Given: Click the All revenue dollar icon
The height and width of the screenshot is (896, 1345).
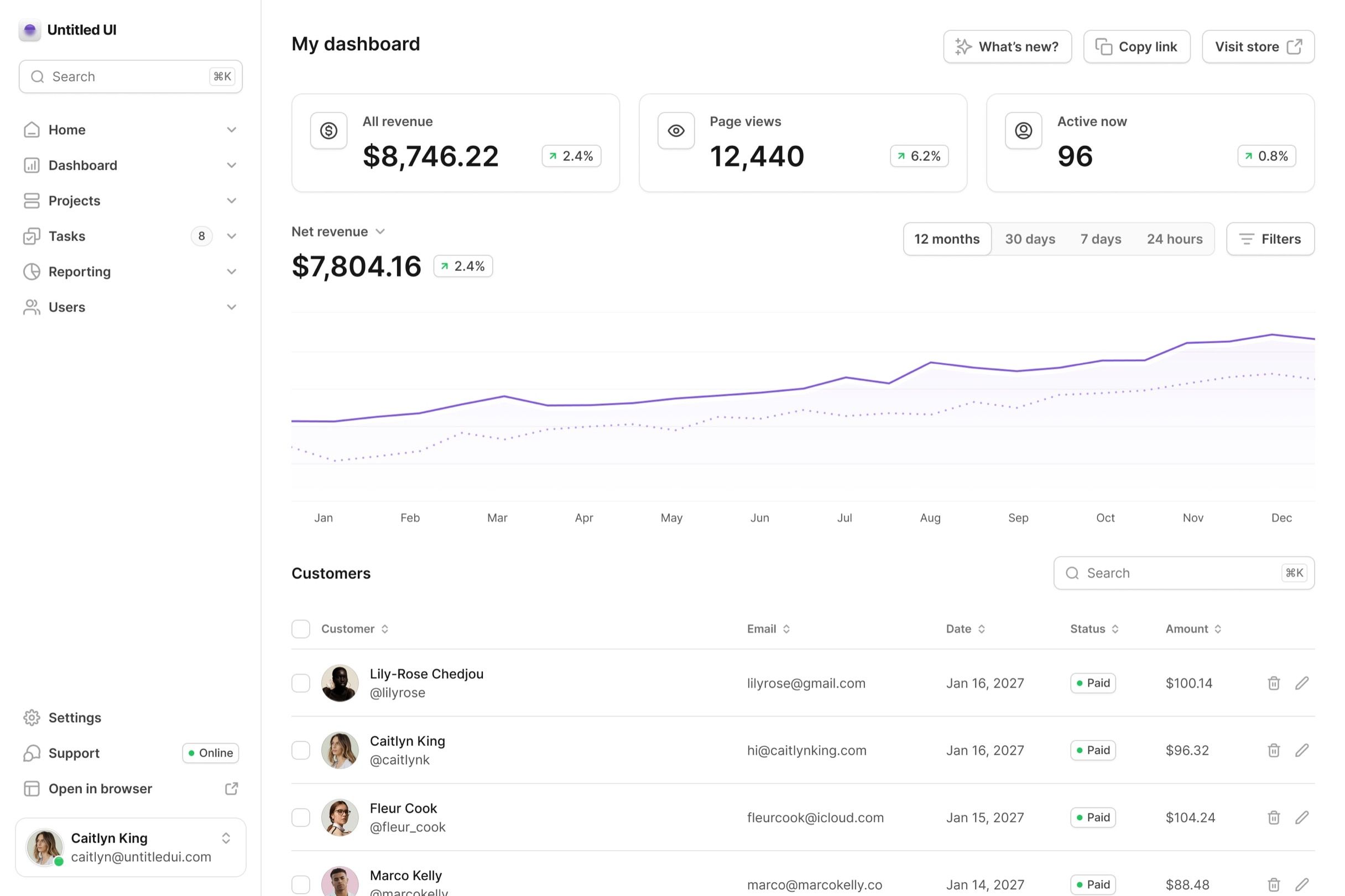Looking at the screenshot, I should click(328, 131).
